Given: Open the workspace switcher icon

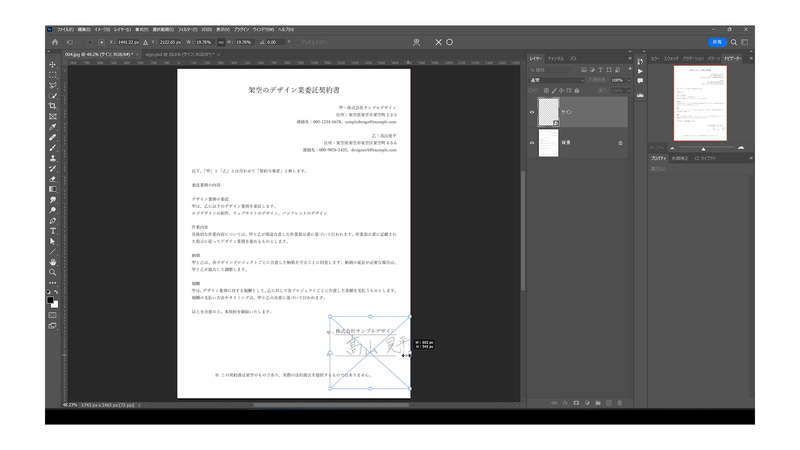Looking at the screenshot, I should (745, 42).
